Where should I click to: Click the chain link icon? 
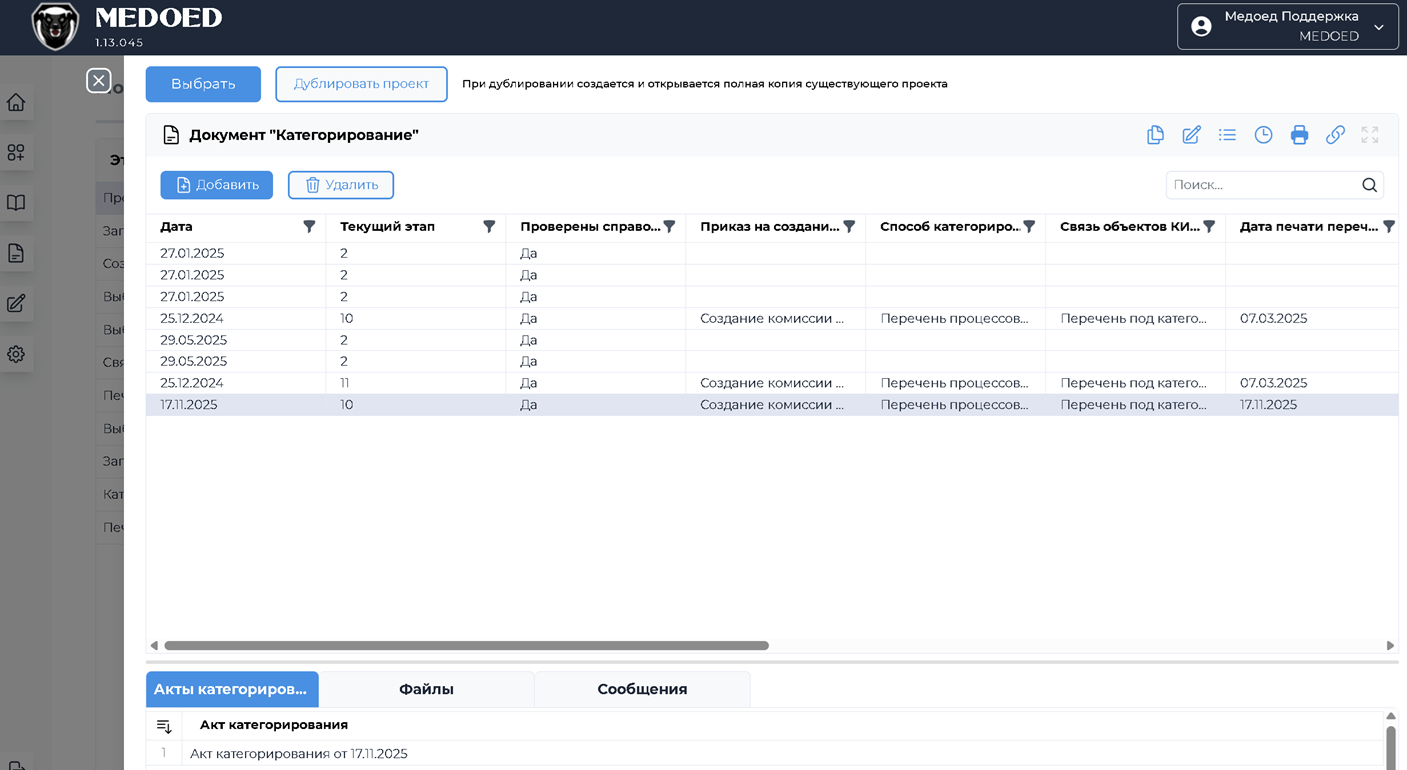point(1335,135)
